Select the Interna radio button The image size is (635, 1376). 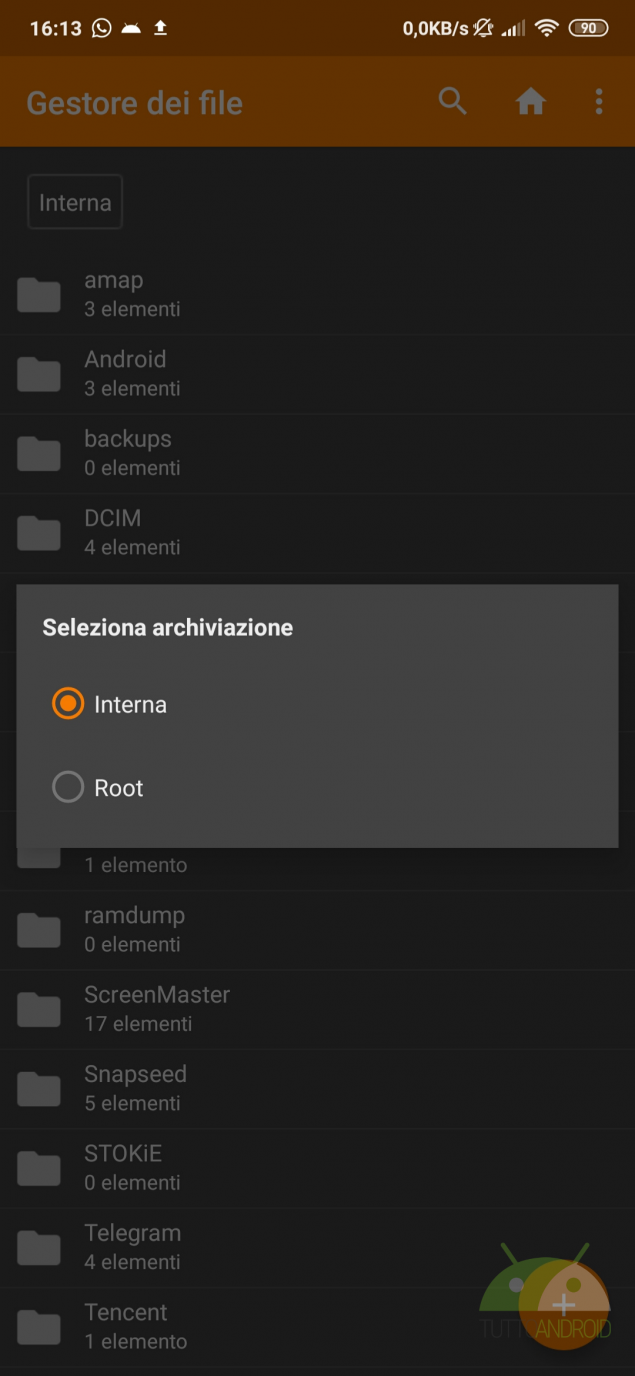[68, 704]
